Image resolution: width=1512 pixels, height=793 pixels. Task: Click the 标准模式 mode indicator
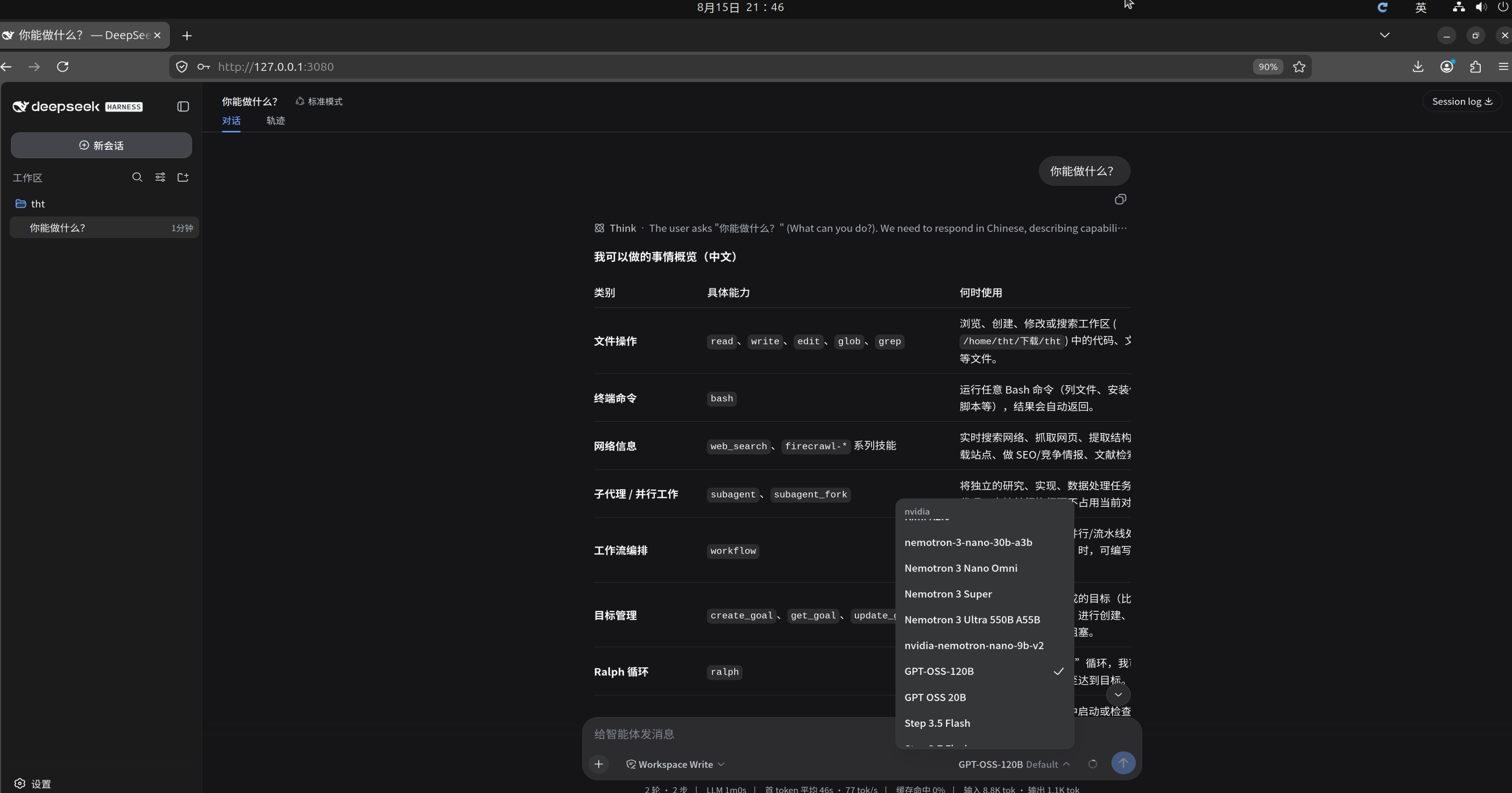click(x=319, y=102)
